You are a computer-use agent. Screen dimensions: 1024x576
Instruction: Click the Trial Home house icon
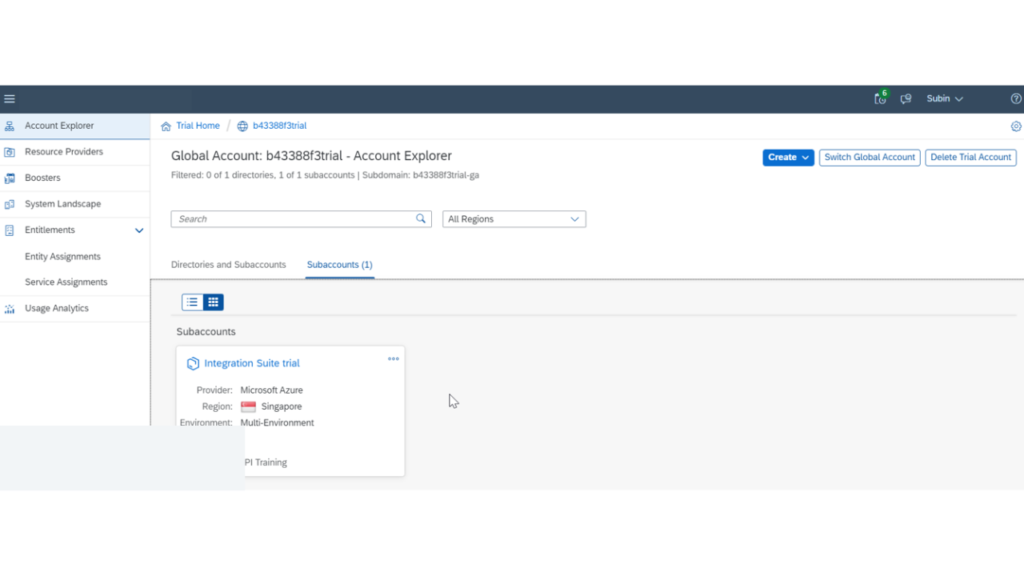[166, 126]
